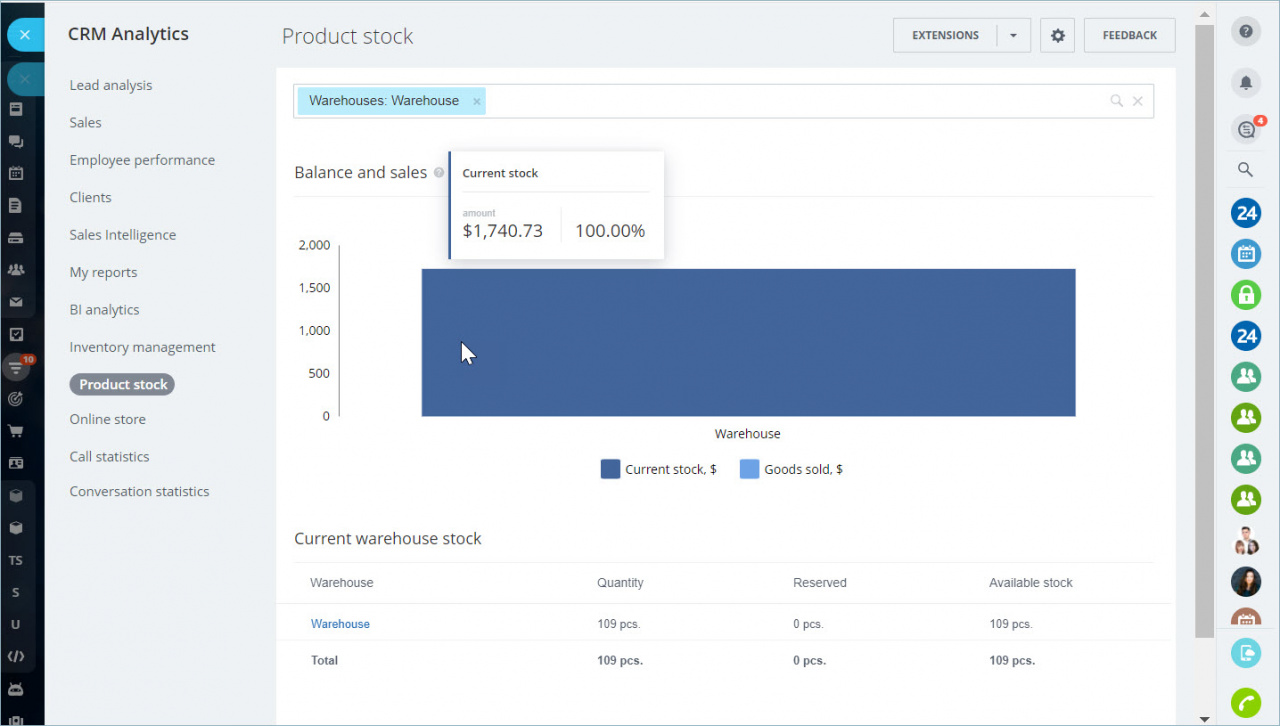Open the notifications bell in right panel
1280x726 pixels.
pyautogui.click(x=1246, y=83)
